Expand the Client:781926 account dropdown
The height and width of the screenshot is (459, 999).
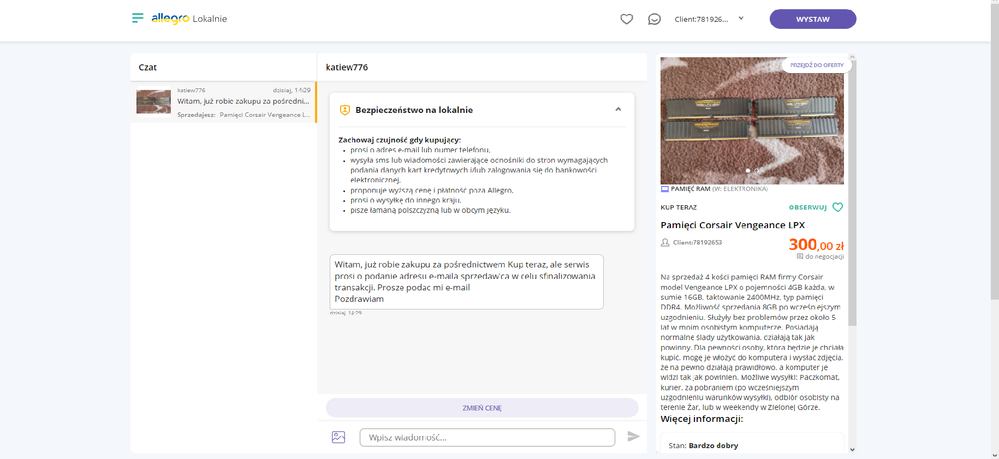[709, 19]
